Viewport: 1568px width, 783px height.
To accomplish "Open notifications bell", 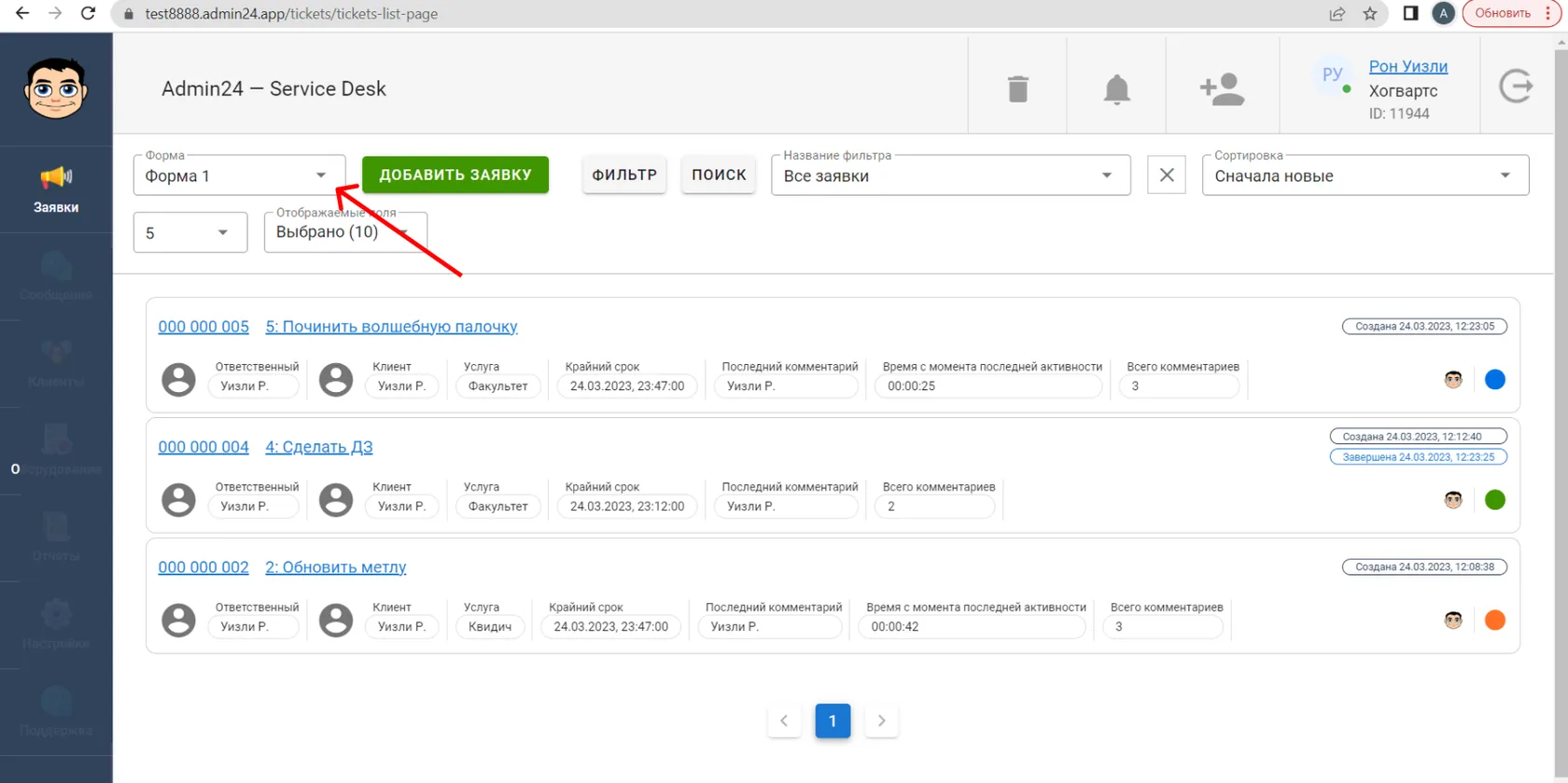I will (1116, 89).
